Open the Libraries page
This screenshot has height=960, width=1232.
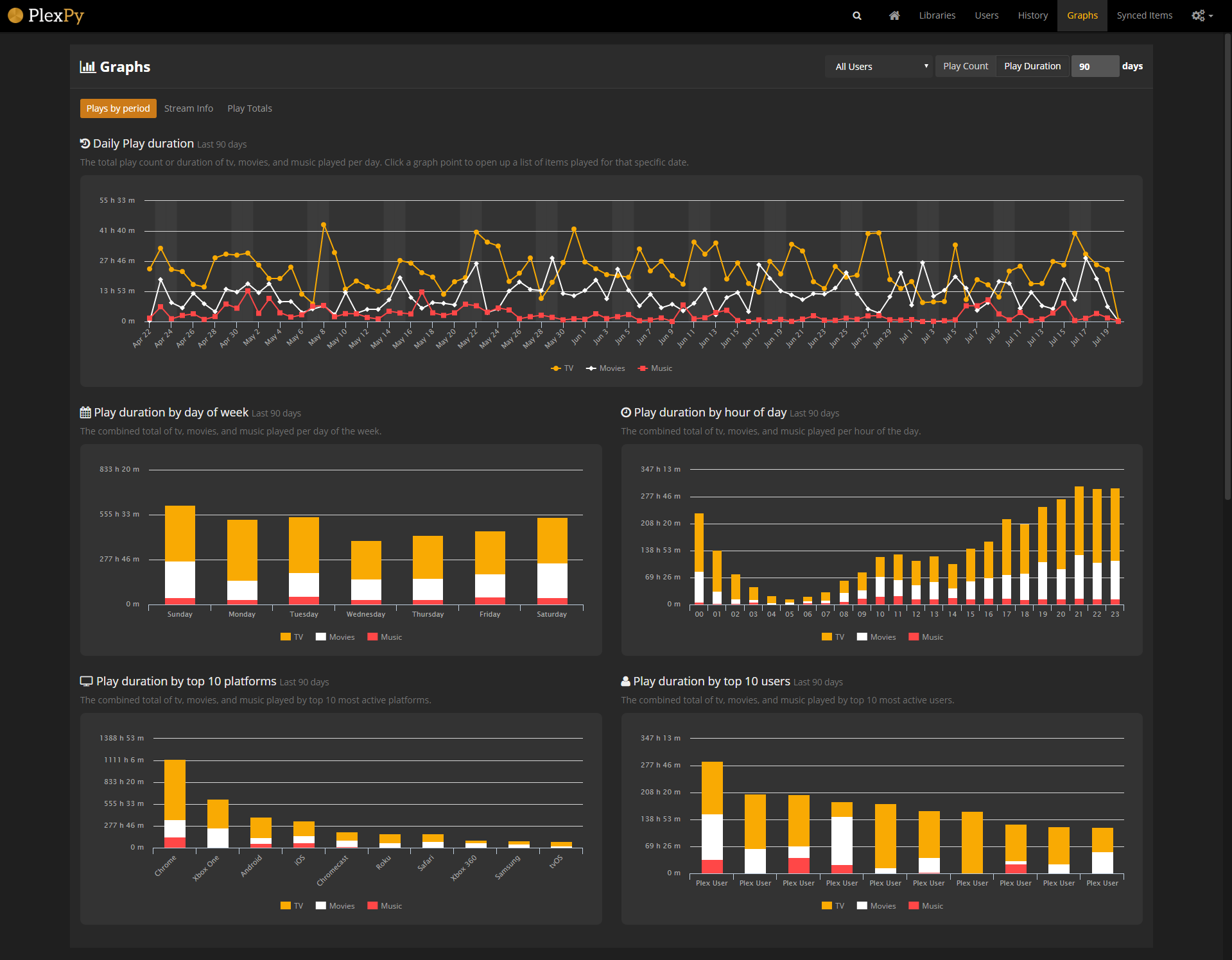coord(937,15)
